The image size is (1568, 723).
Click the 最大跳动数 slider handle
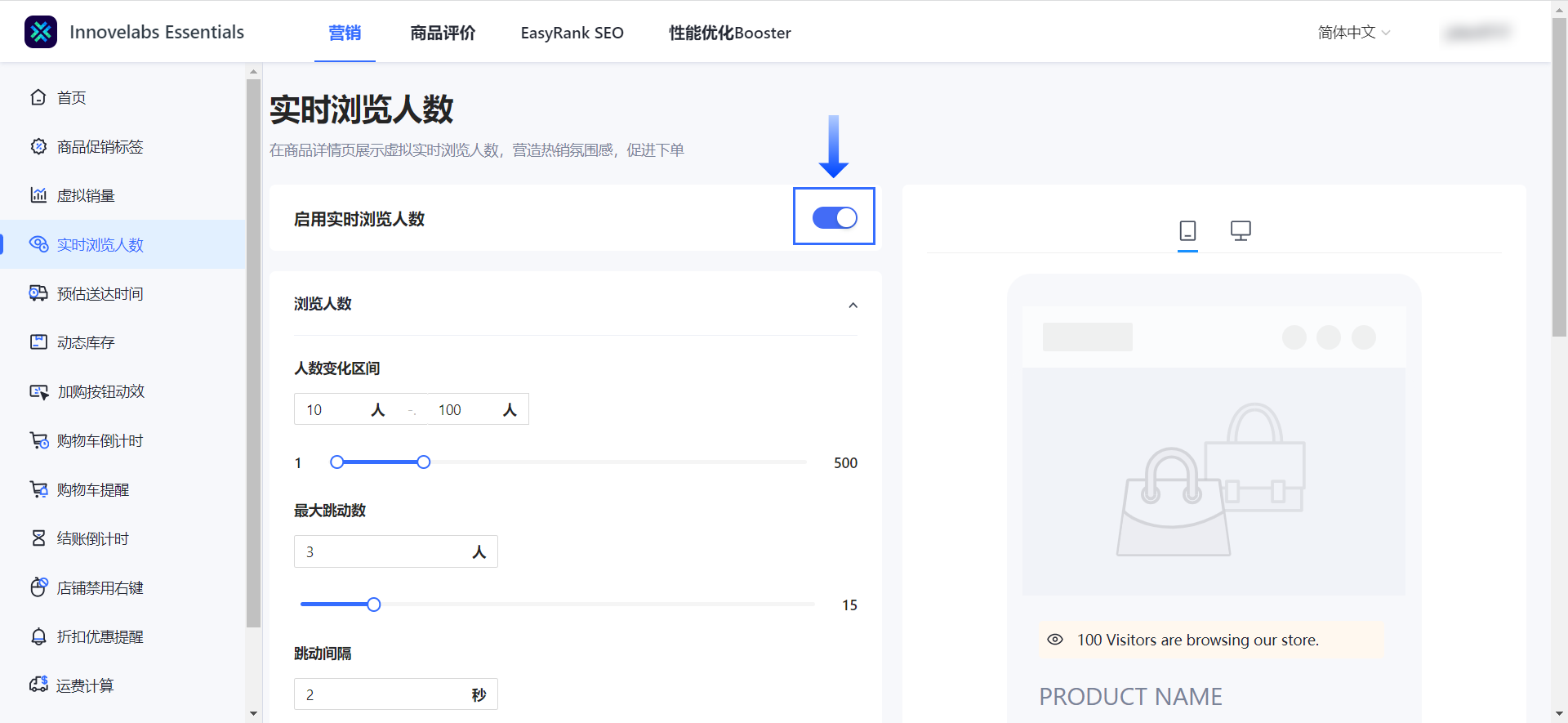(x=374, y=605)
